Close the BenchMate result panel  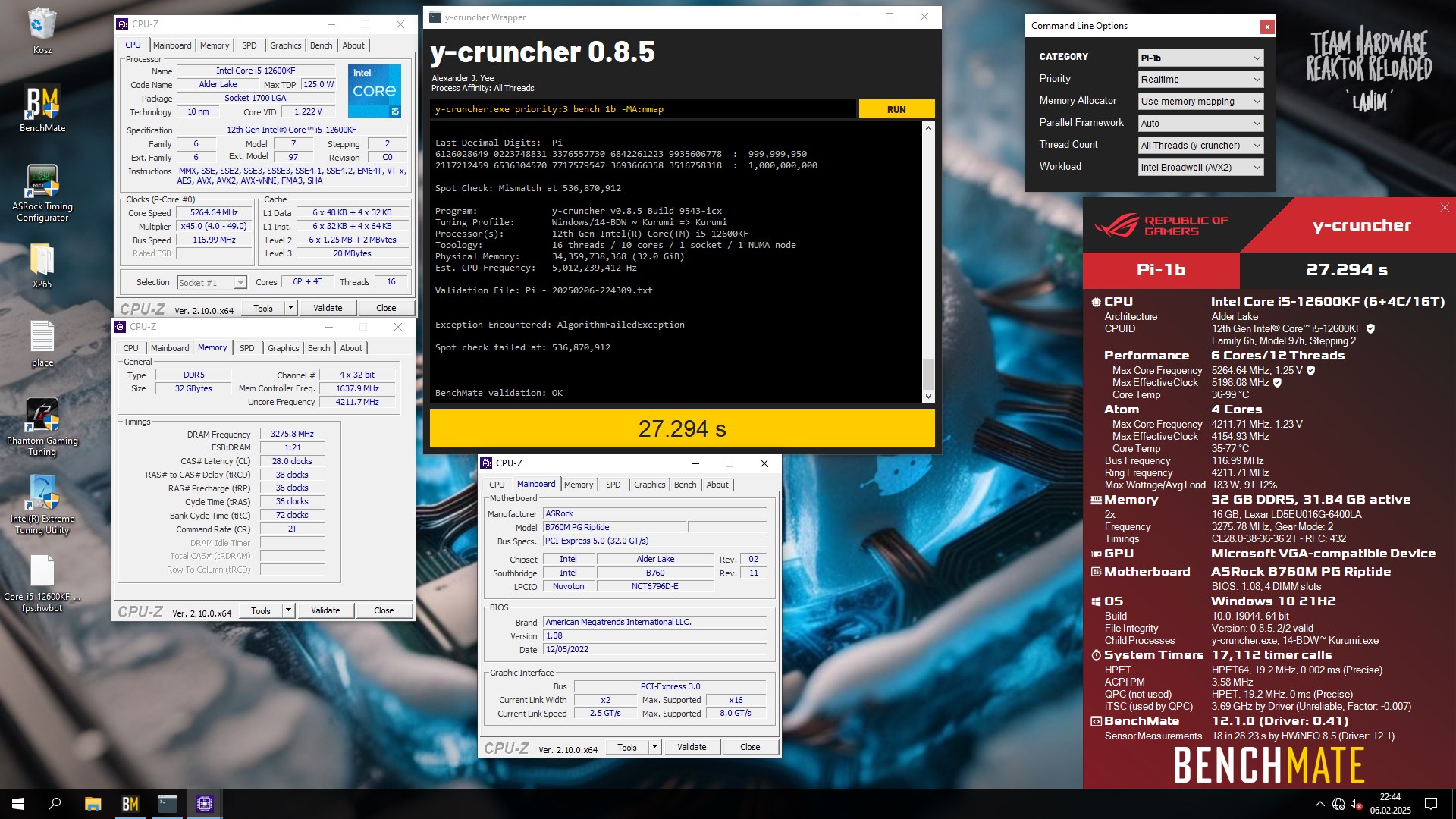pyautogui.click(x=1444, y=208)
